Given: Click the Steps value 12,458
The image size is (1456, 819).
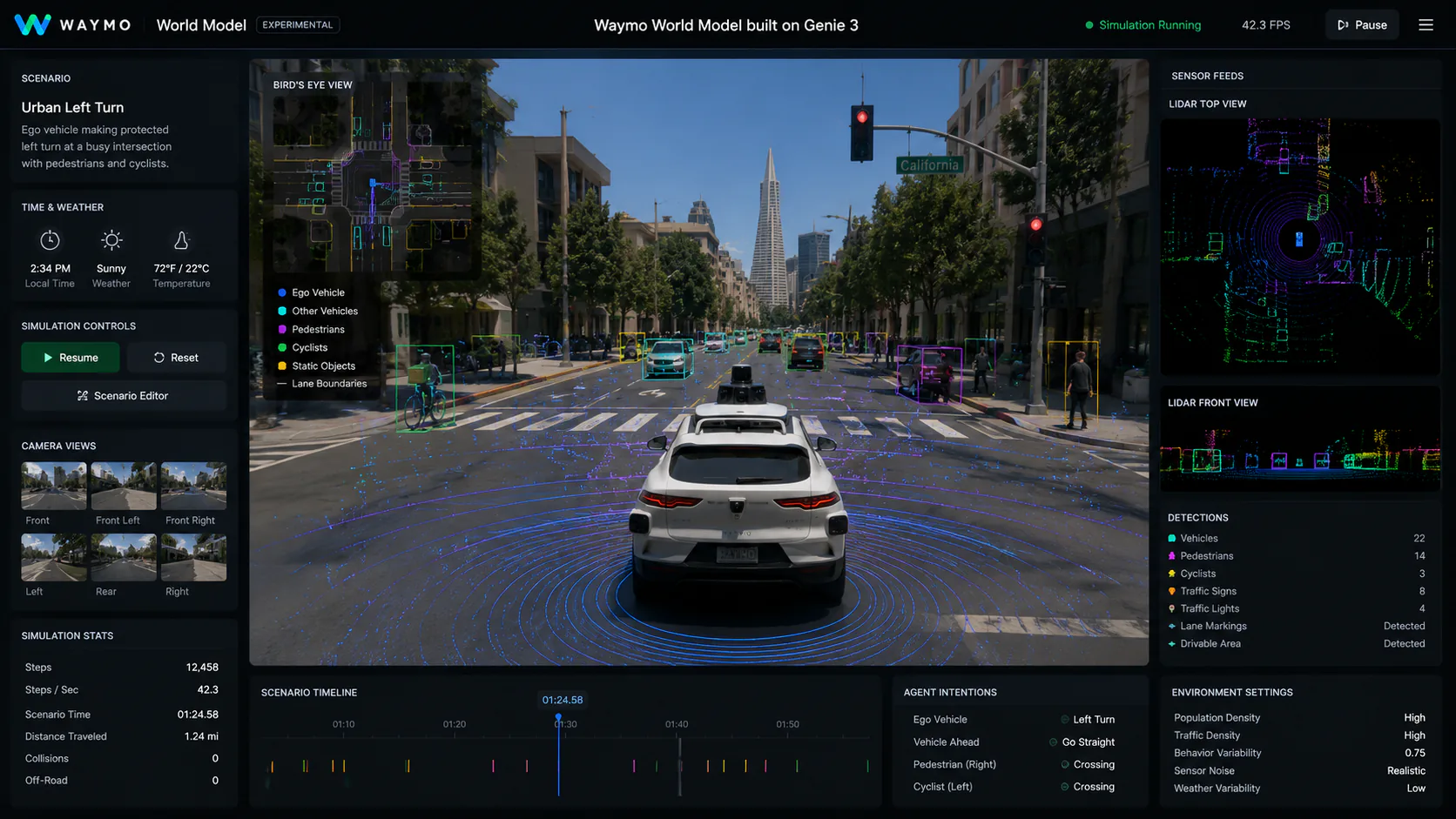Looking at the screenshot, I should point(202,668).
